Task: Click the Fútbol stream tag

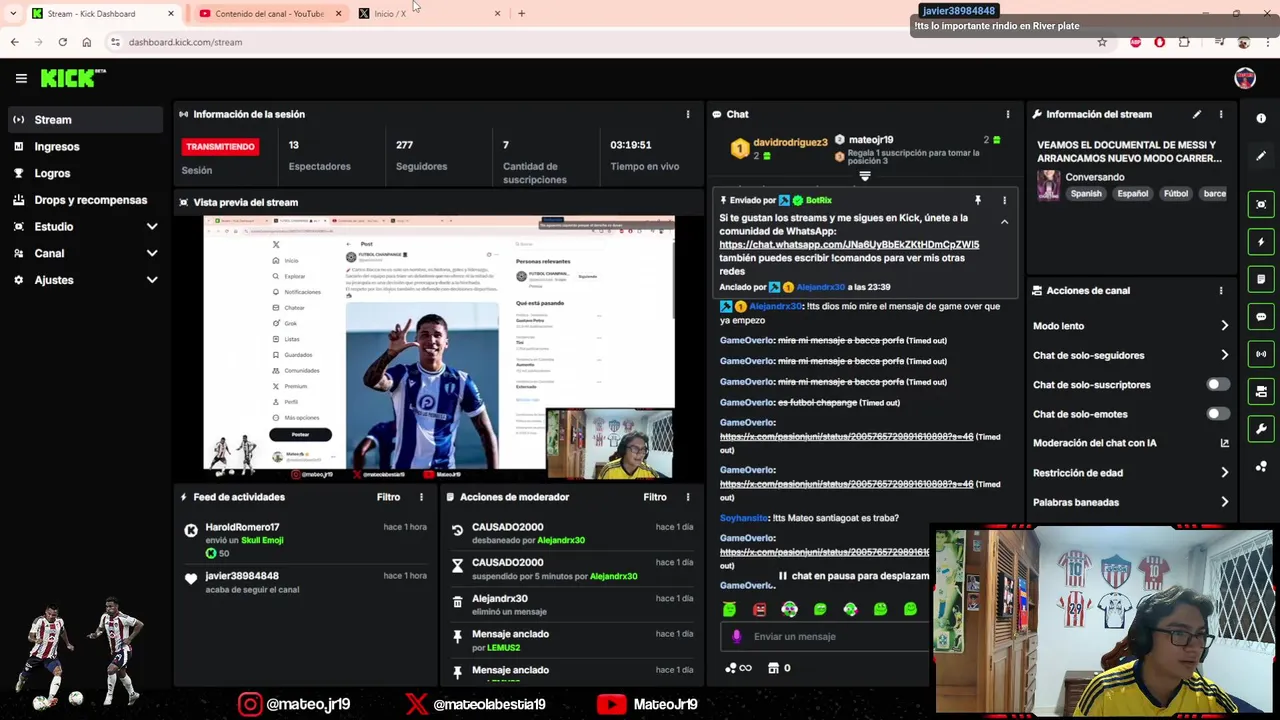Action: 1176,194
